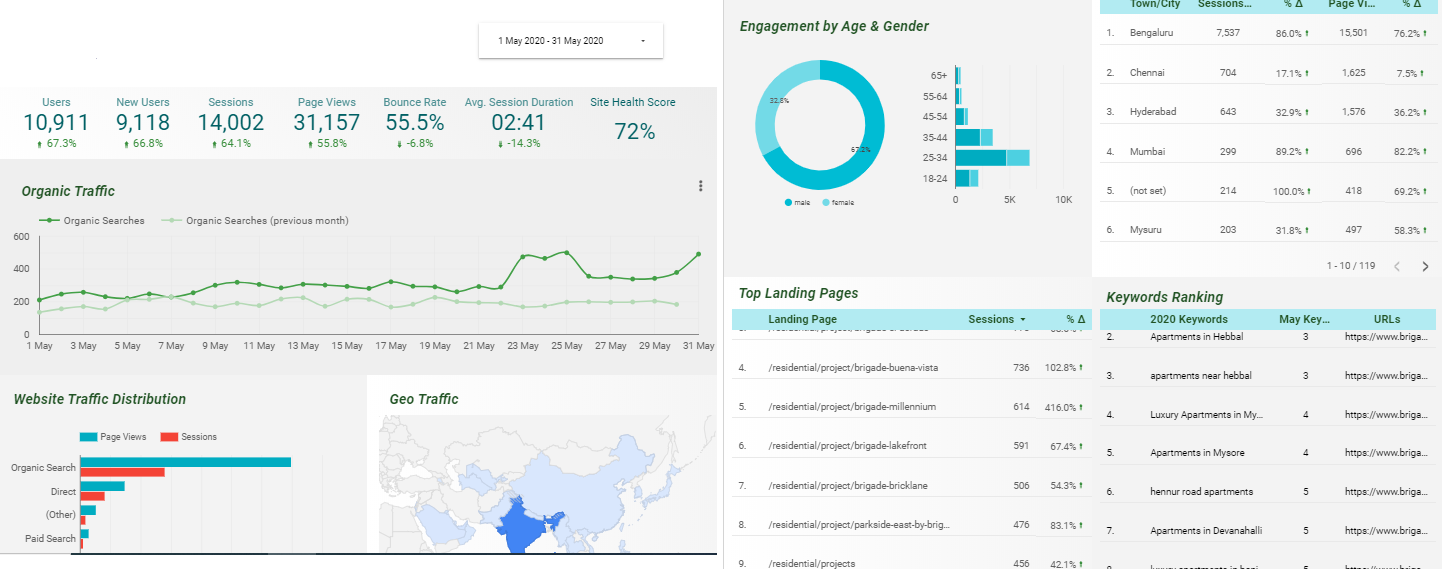Click the % Δ header in Top Landing Pages
The height and width of the screenshot is (578, 1450).
1075,319
